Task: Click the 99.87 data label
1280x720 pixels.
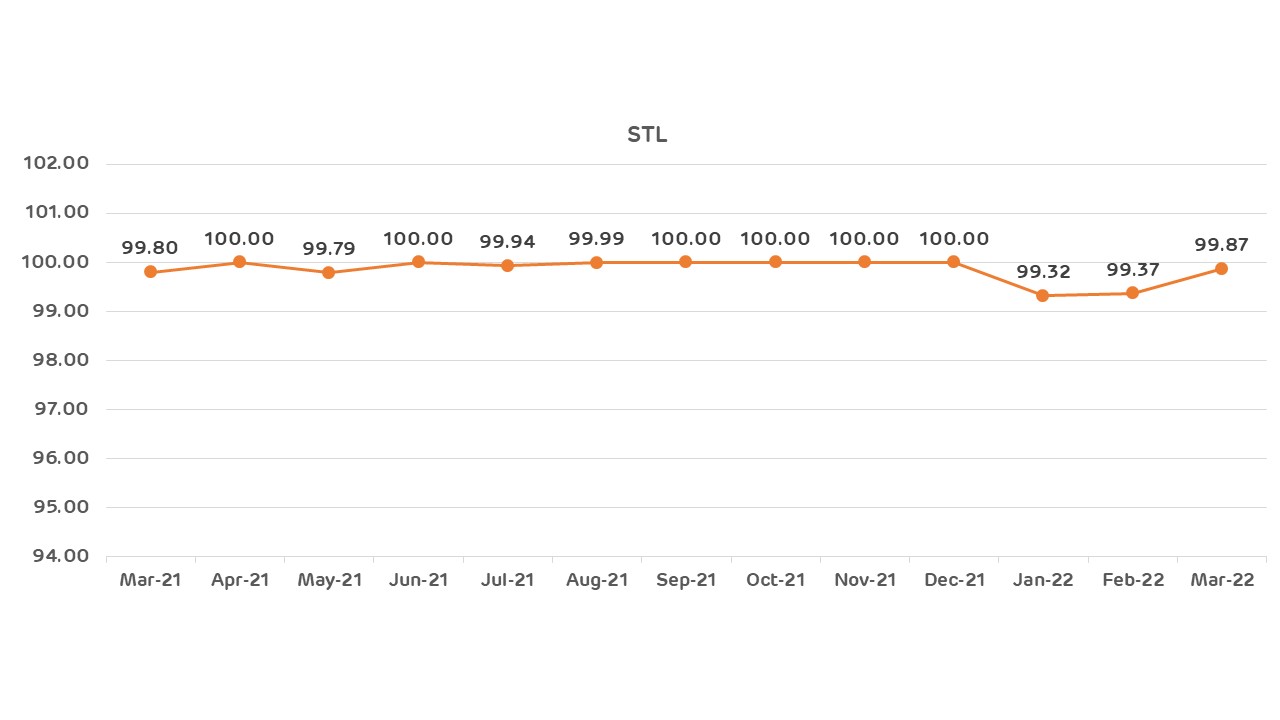Action: click(1221, 245)
